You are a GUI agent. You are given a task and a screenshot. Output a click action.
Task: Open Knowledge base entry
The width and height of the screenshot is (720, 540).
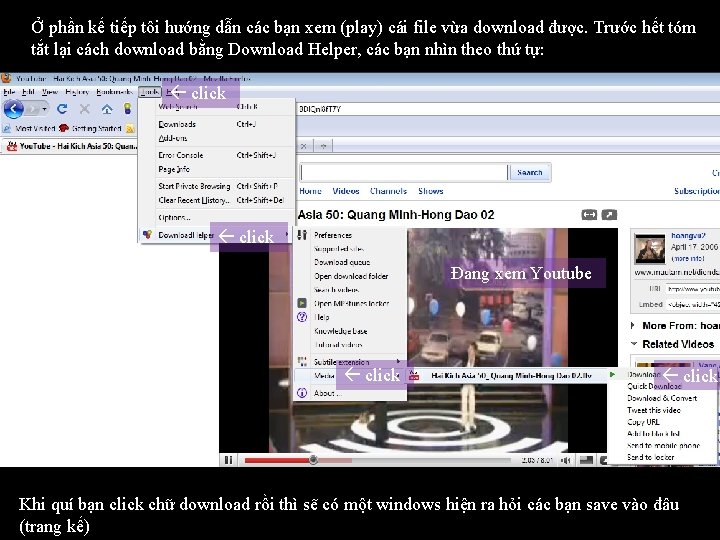(350, 331)
